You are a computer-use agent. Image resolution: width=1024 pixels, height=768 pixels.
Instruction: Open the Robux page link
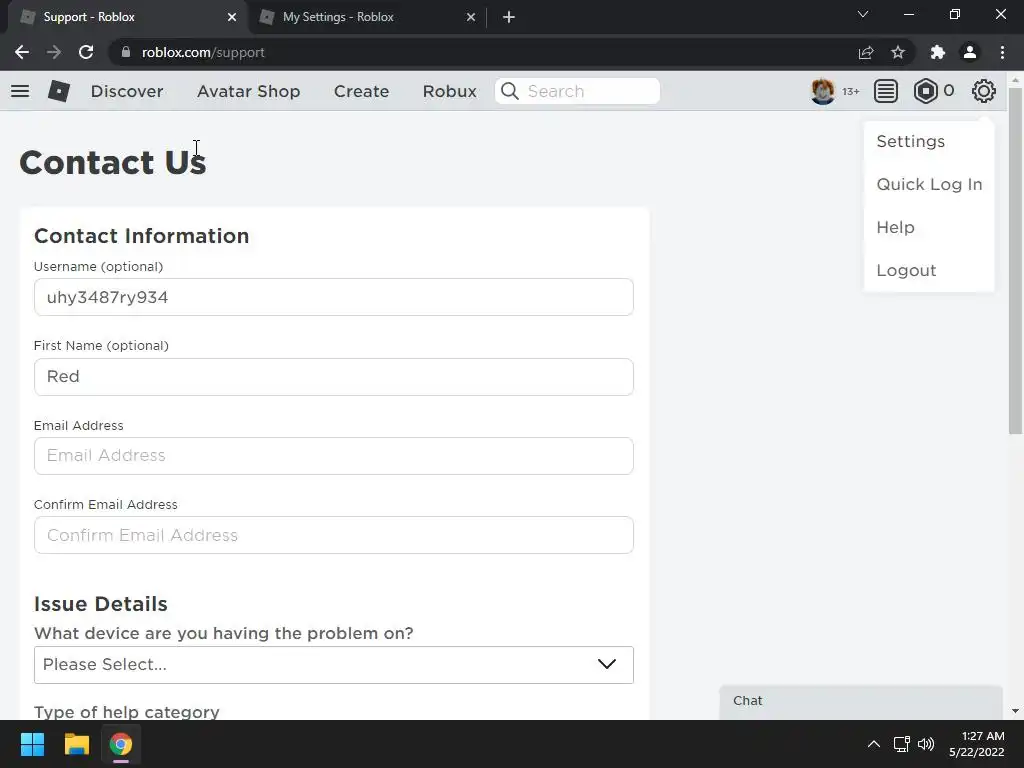[x=449, y=91]
